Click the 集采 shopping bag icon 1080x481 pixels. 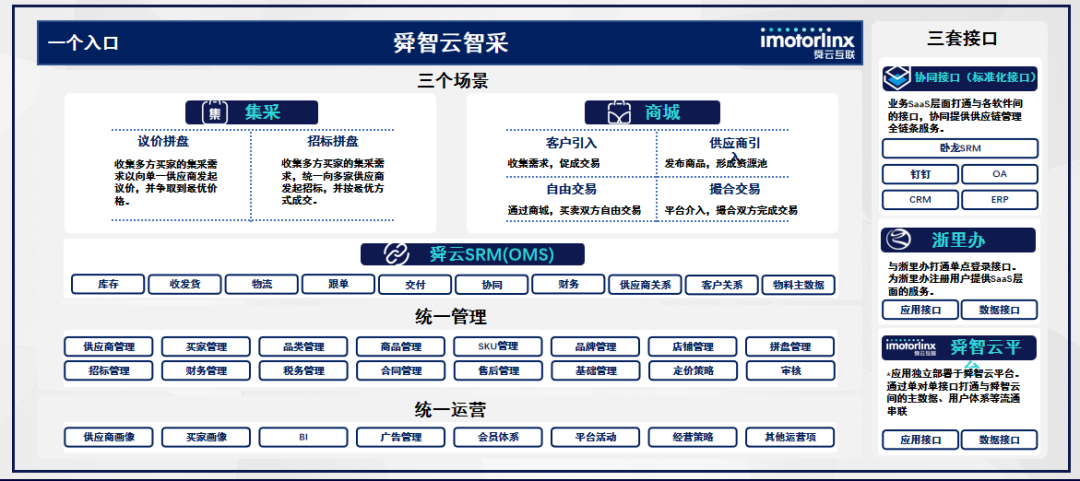coord(215,112)
